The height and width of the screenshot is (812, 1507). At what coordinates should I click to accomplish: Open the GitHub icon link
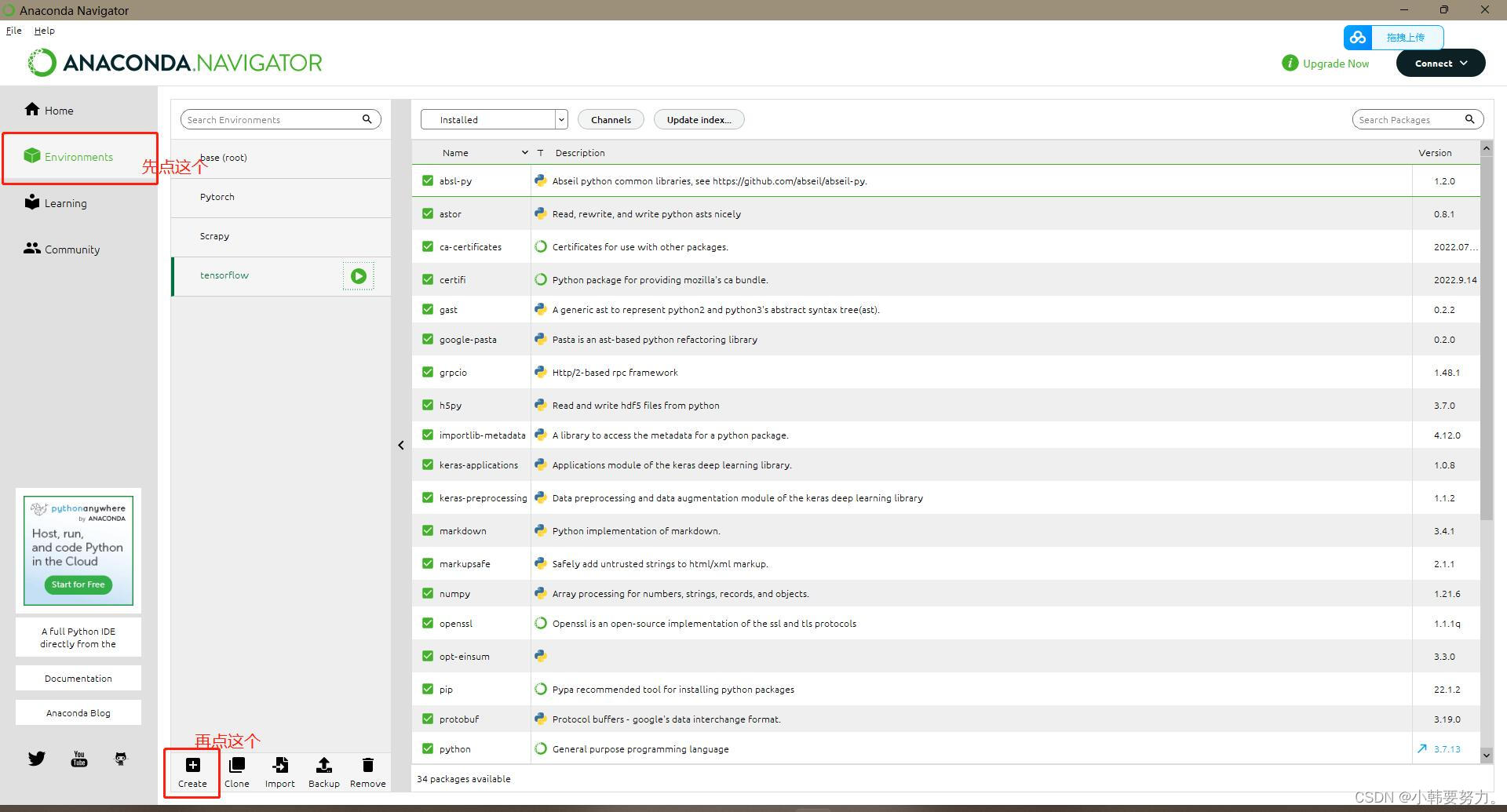121,759
